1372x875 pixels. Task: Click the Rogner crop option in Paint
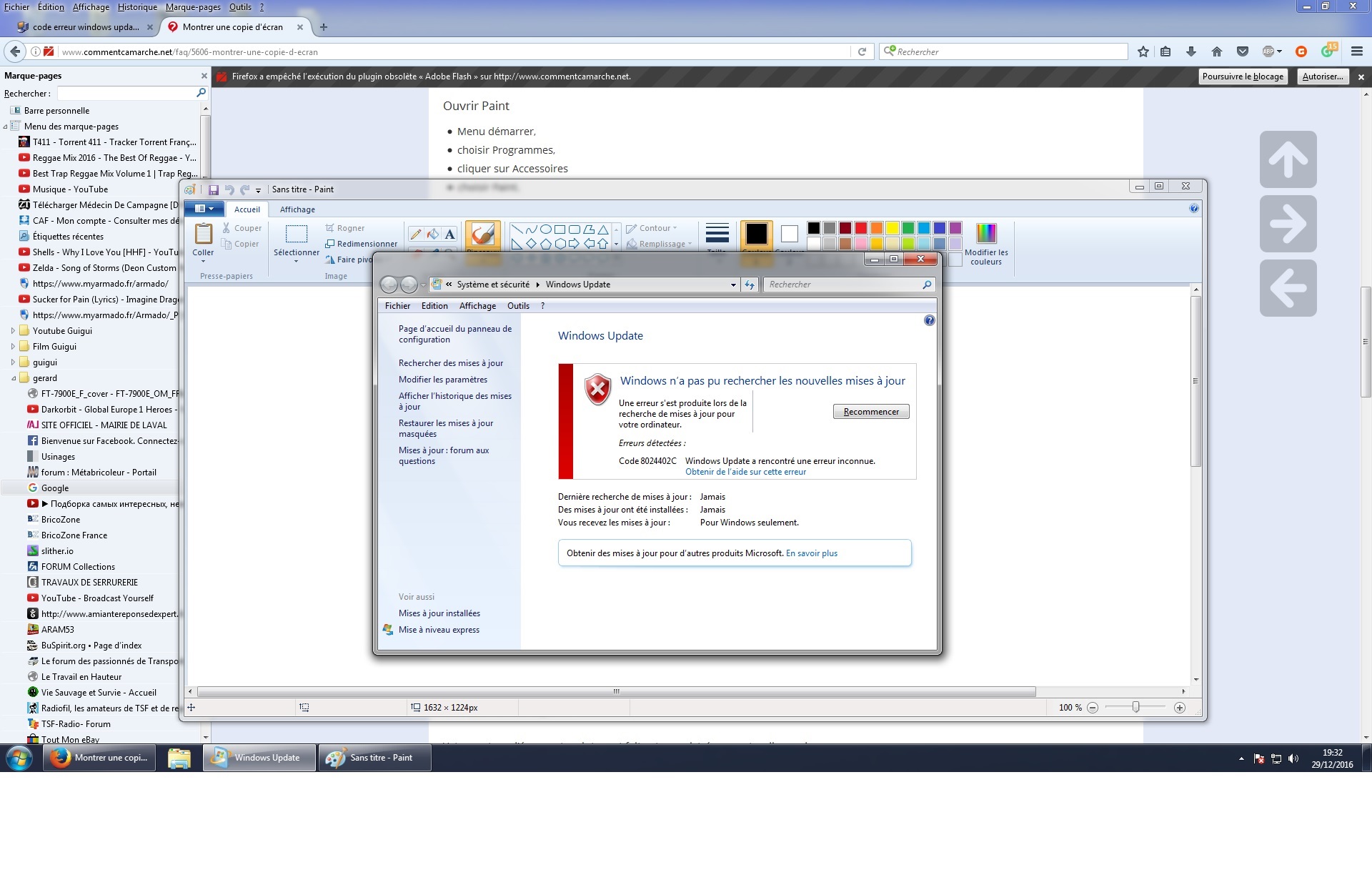click(345, 228)
